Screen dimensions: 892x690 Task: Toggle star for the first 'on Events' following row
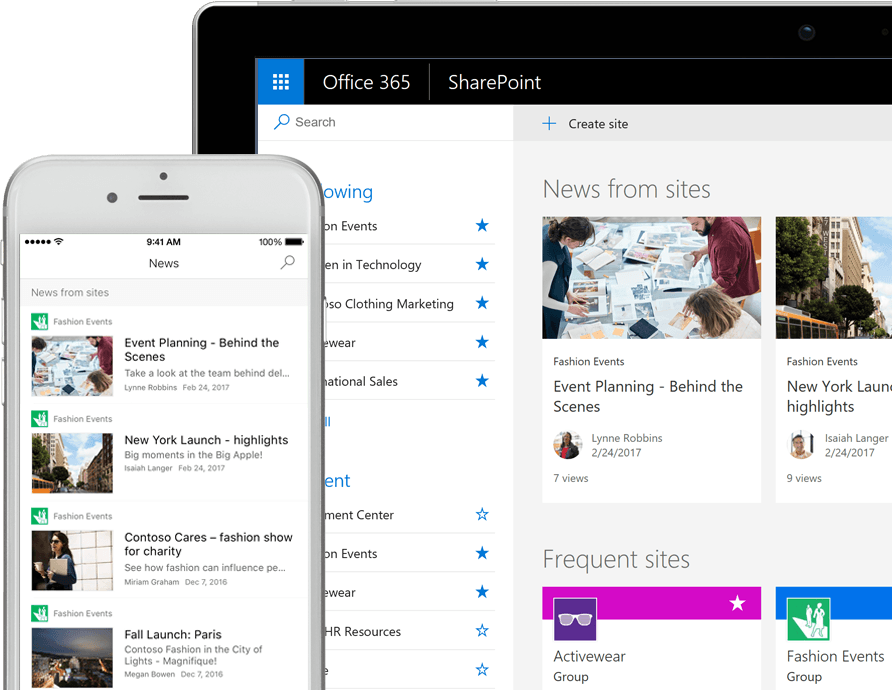coord(482,225)
